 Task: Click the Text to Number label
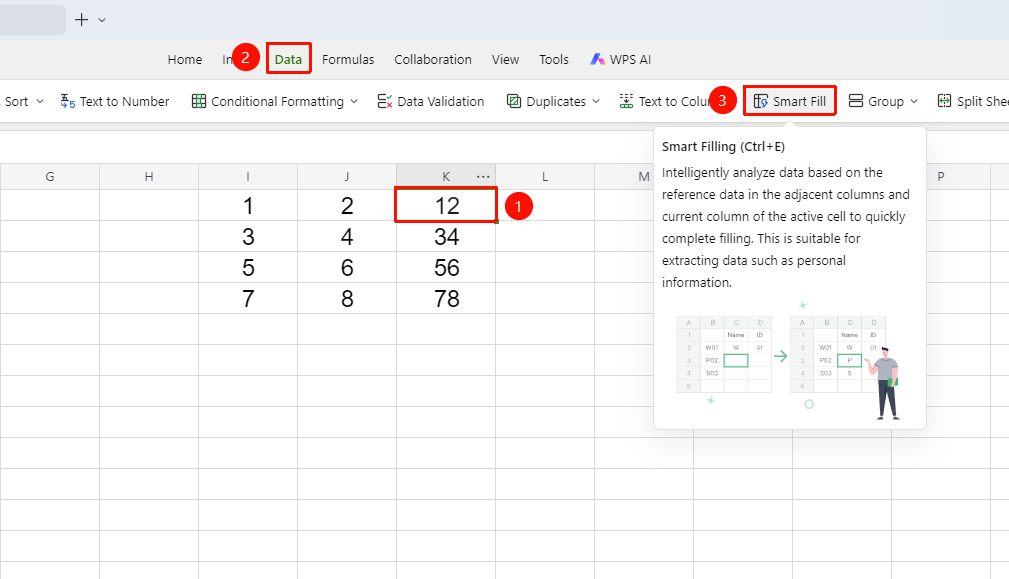(125, 102)
